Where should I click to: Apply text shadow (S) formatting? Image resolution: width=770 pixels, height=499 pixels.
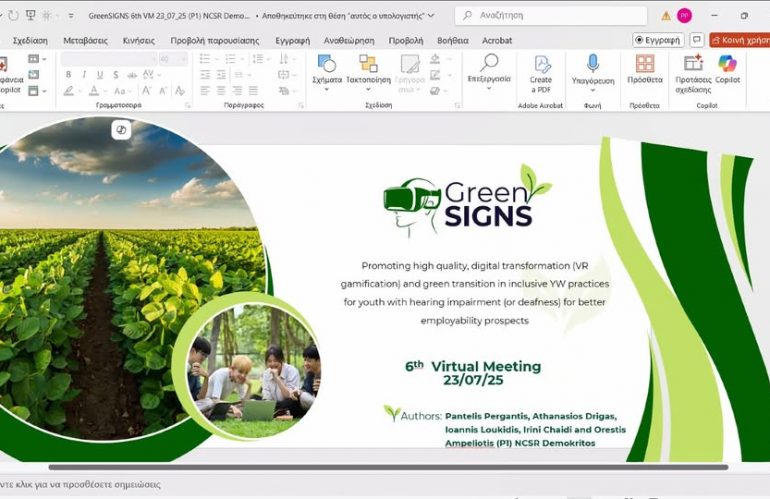pyautogui.click(x=115, y=75)
